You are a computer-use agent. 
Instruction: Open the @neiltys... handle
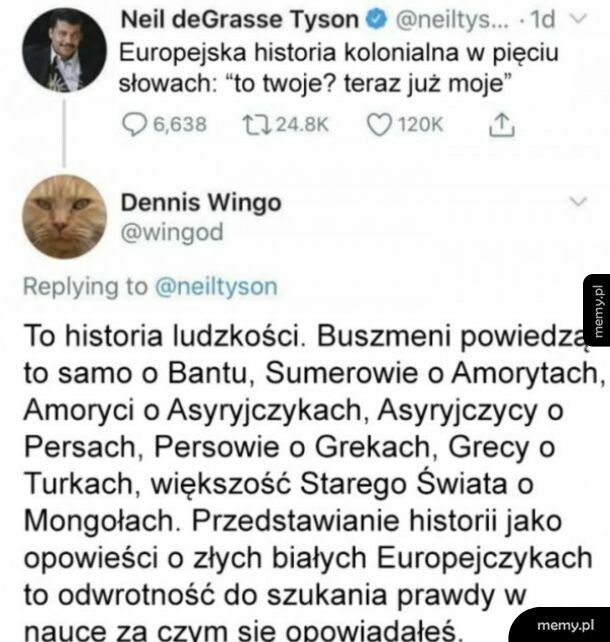pyautogui.click(x=451, y=19)
